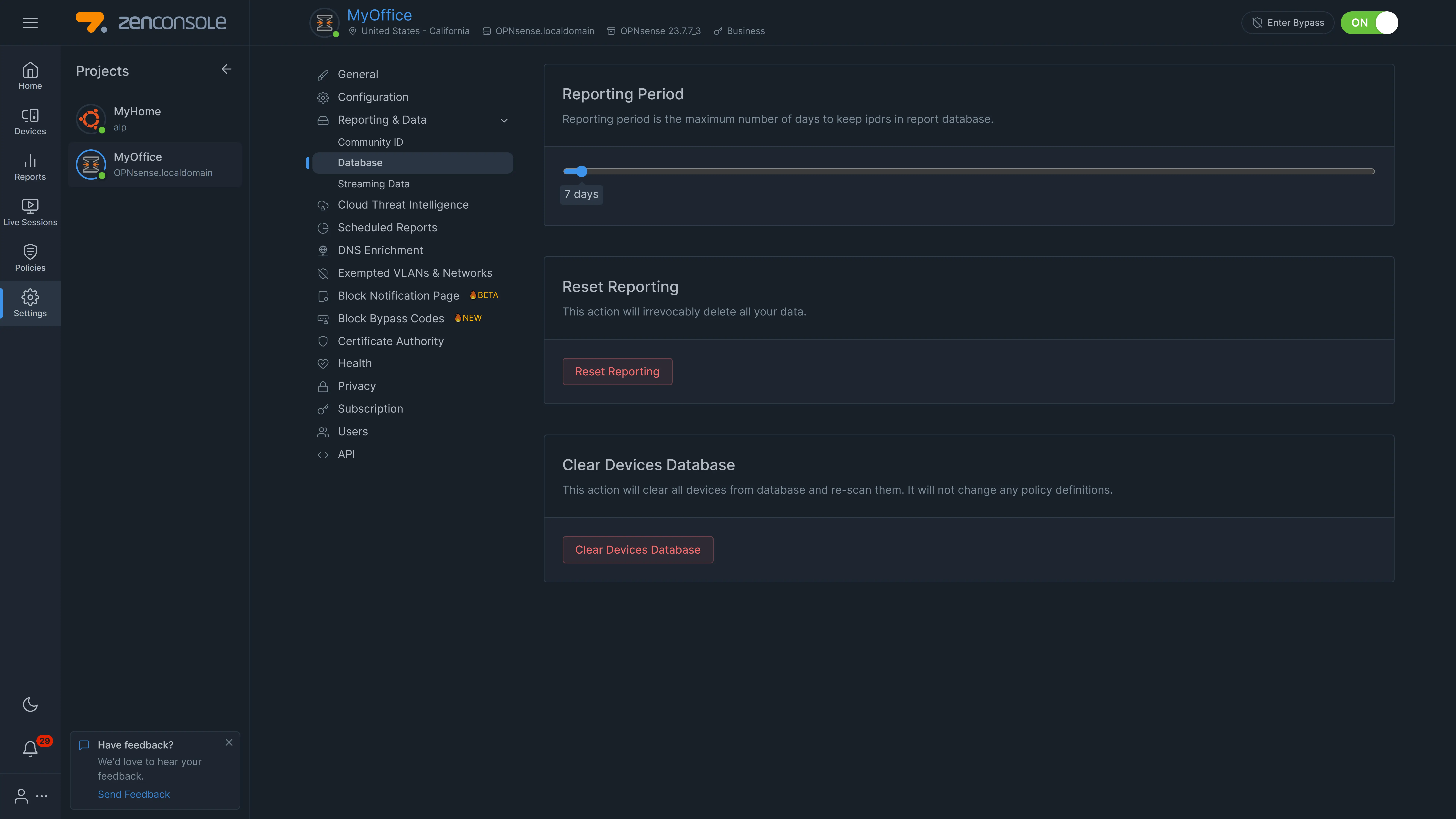Click the reporting period slider handle
The image size is (1456, 819).
click(x=582, y=171)
